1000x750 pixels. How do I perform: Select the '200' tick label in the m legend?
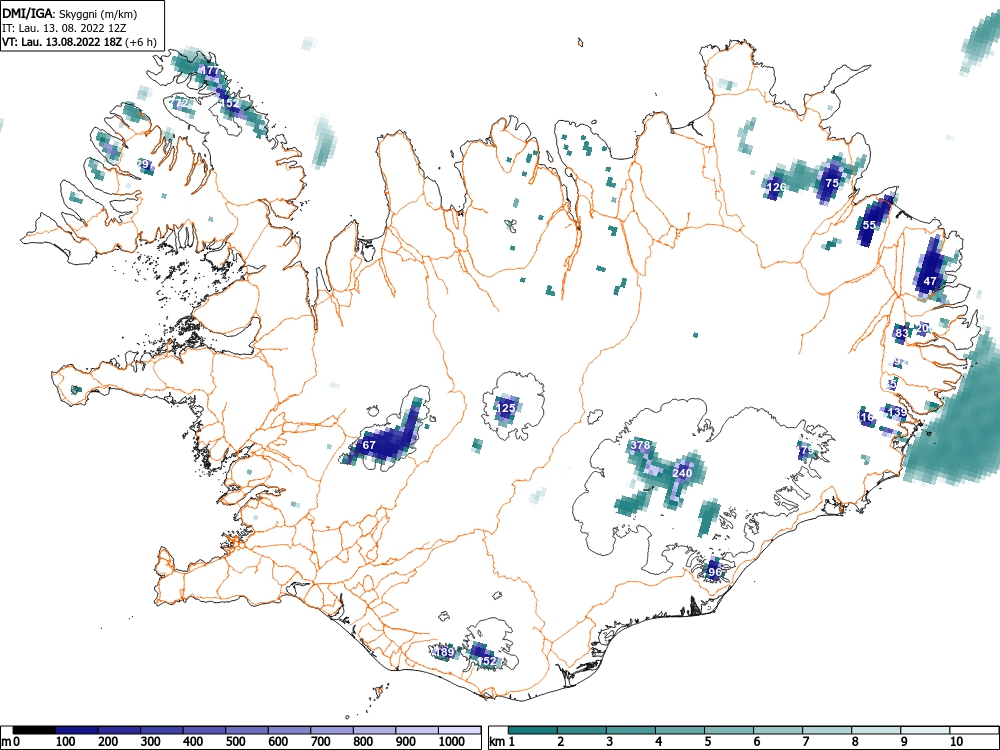point(108,742)
